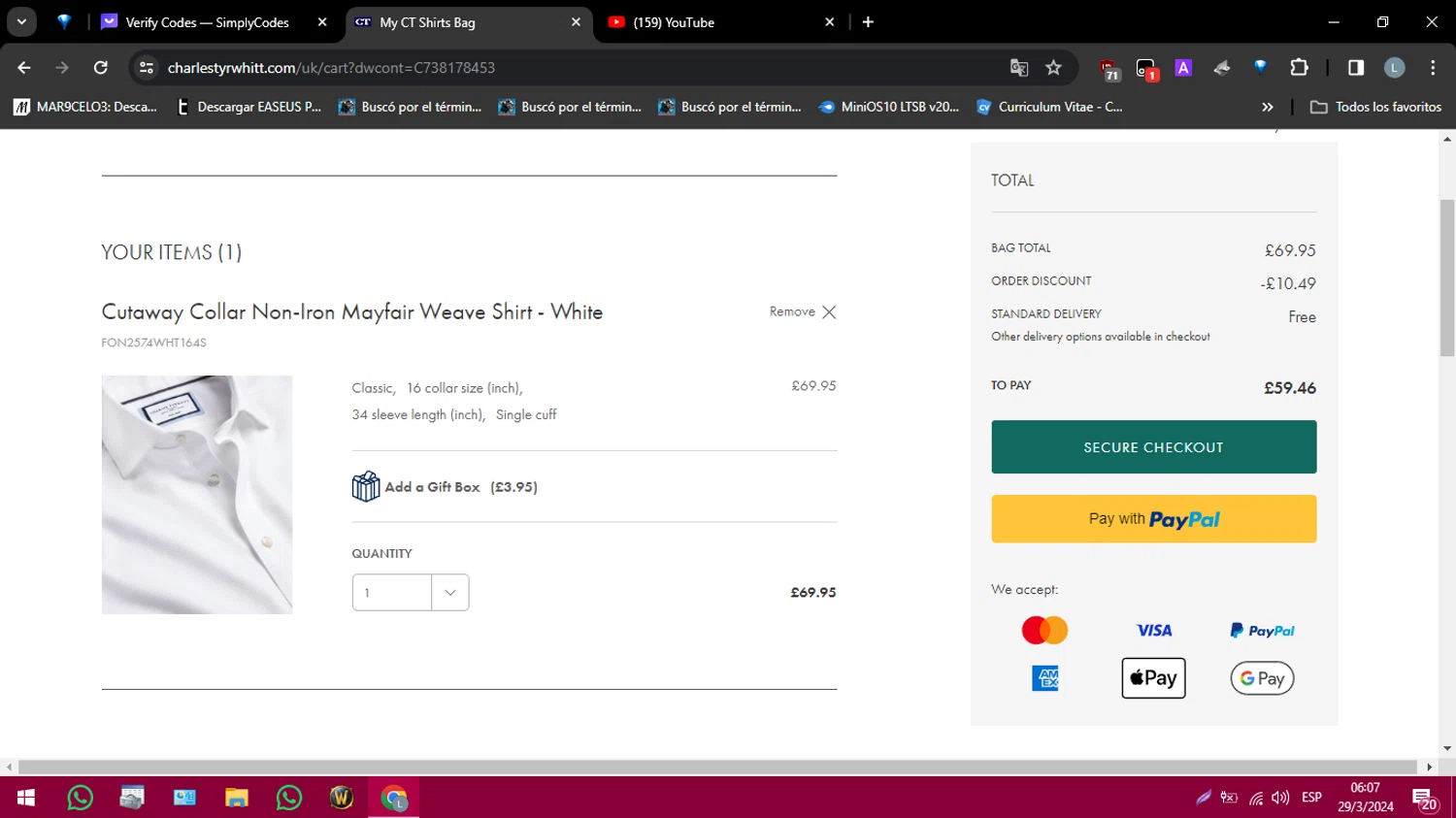Open the white shirt product thumbnail
The image size is (1456, 818).
coord(197,495)
